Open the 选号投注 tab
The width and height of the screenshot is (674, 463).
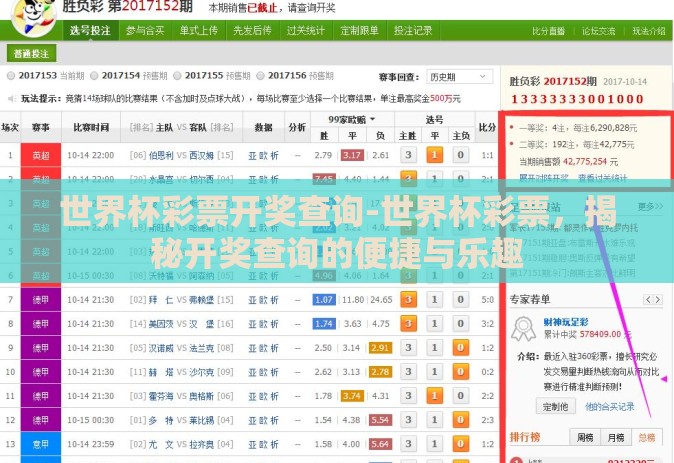coord(90,31)
